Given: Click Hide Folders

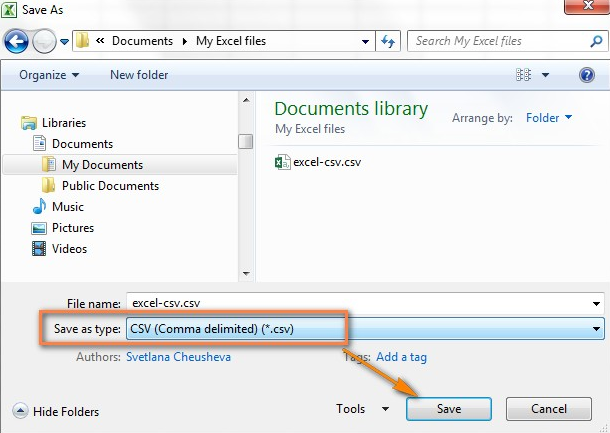Looking at the screenshot, I should pos(66,412).
